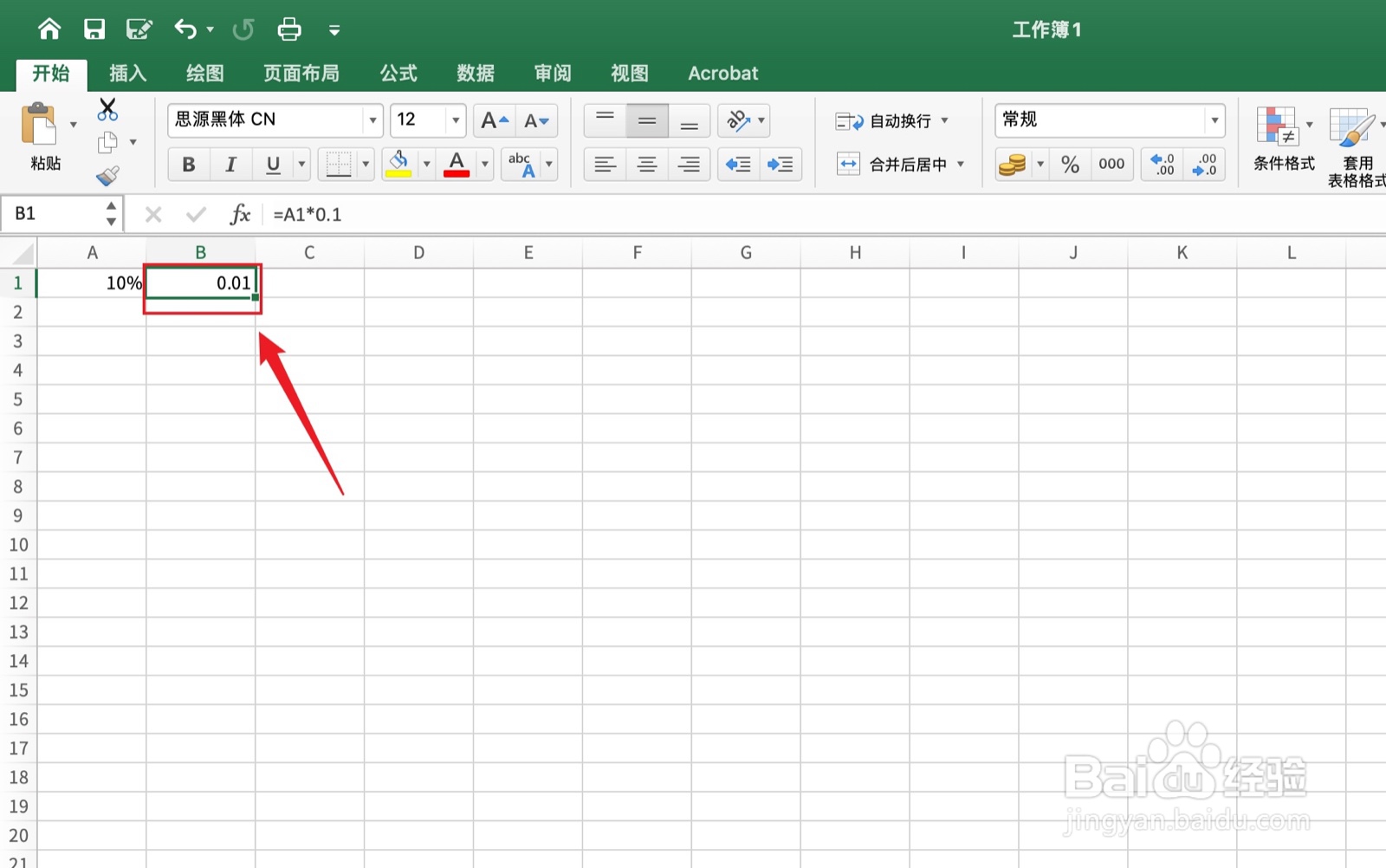Toggle bold formatting with B button
The image size is (1386, 868).
(x=188, y=164)
